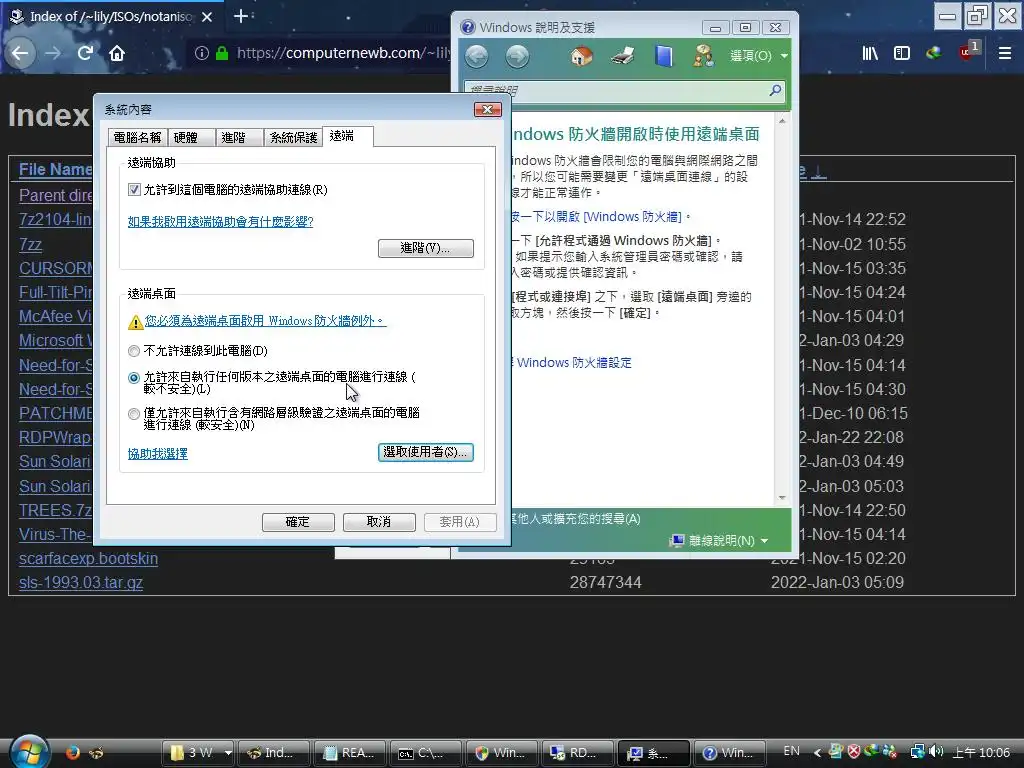This screenshot has width=1024, height=768.
Task: Click the Windows Firewall exception warning link
Action: click(x=265, y=321)
